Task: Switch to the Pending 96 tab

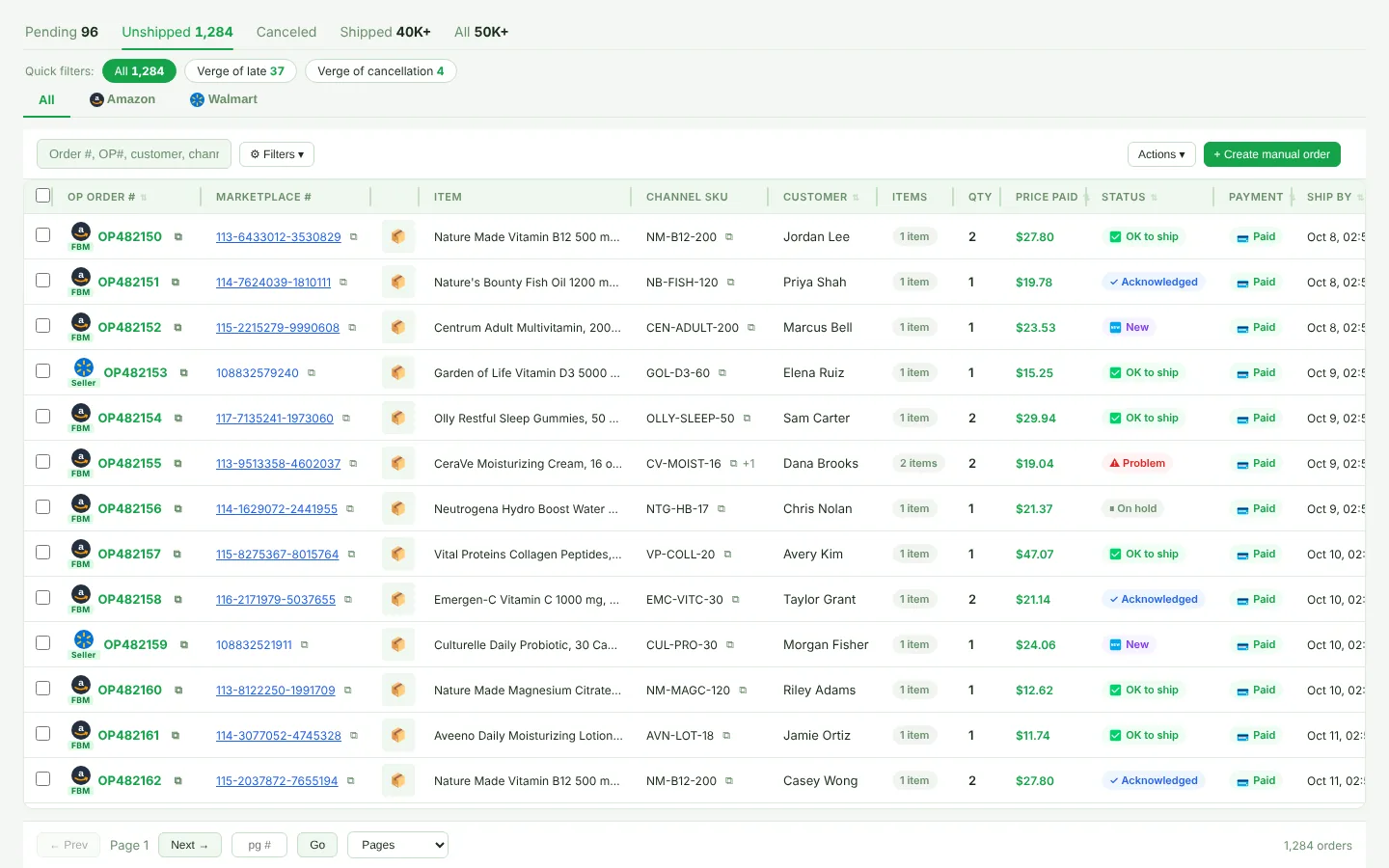Action: click(62, 32)
